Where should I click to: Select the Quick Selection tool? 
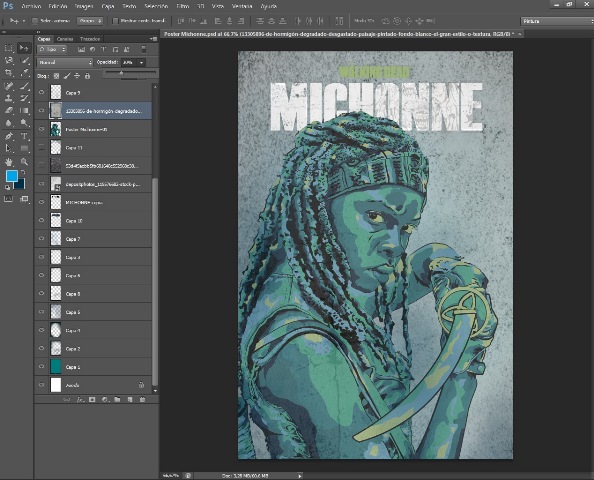[x=24, y=60]
